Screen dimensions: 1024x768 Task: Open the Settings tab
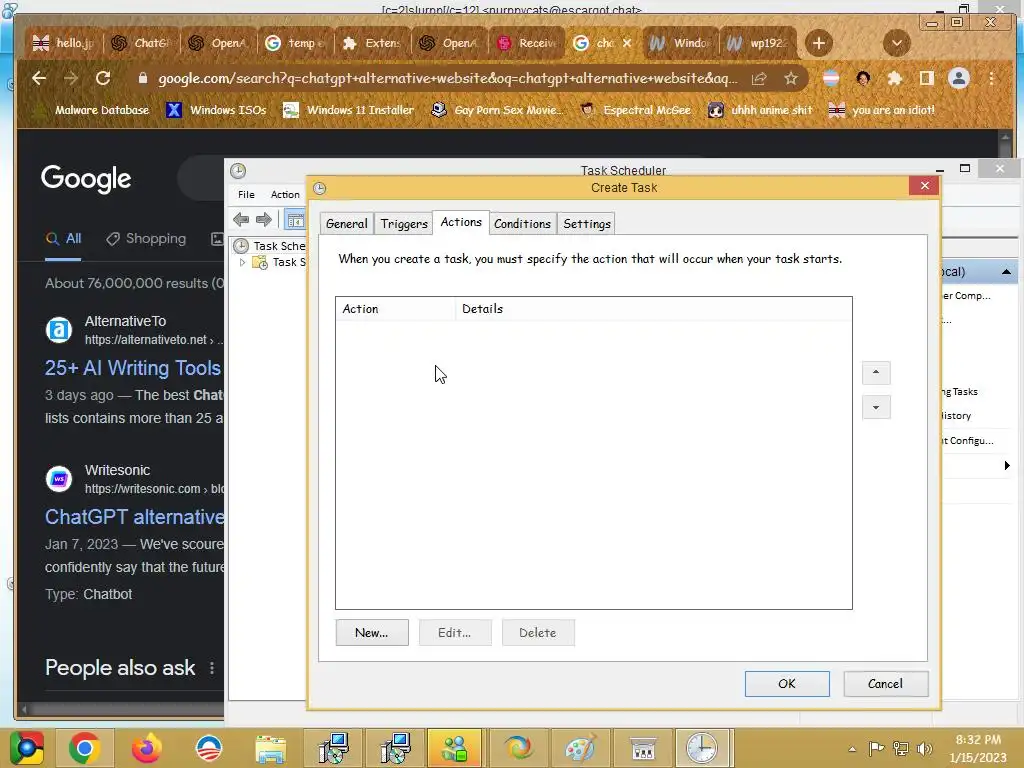(586, 224)
